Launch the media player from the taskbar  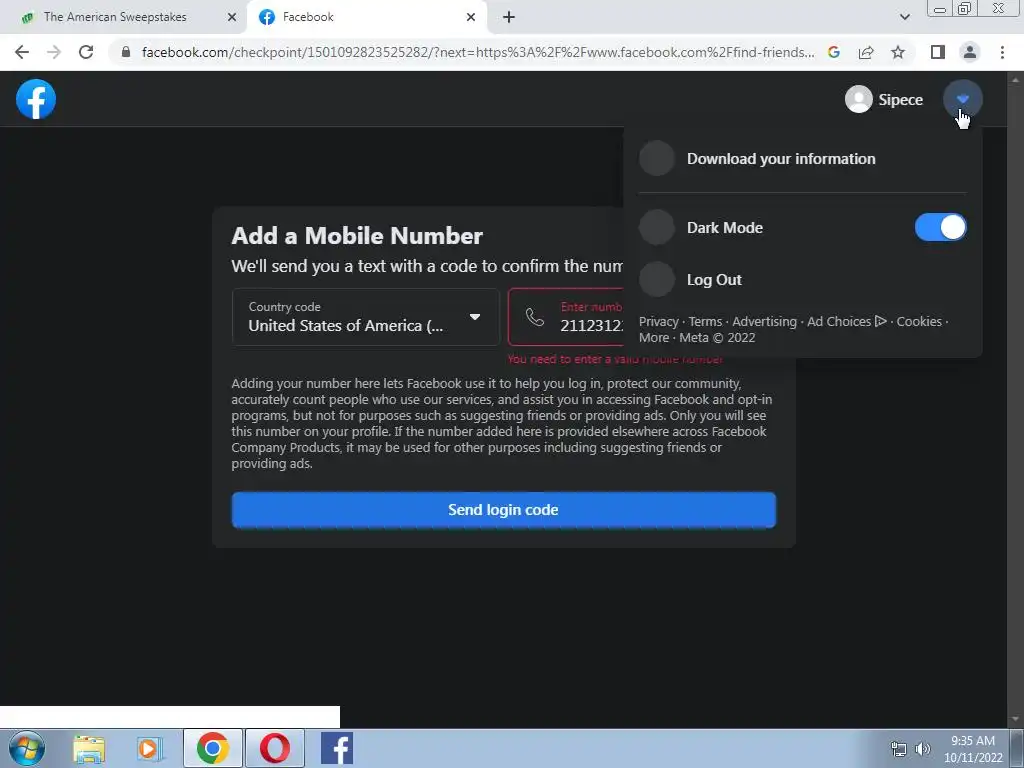click(x=149, y=748)
